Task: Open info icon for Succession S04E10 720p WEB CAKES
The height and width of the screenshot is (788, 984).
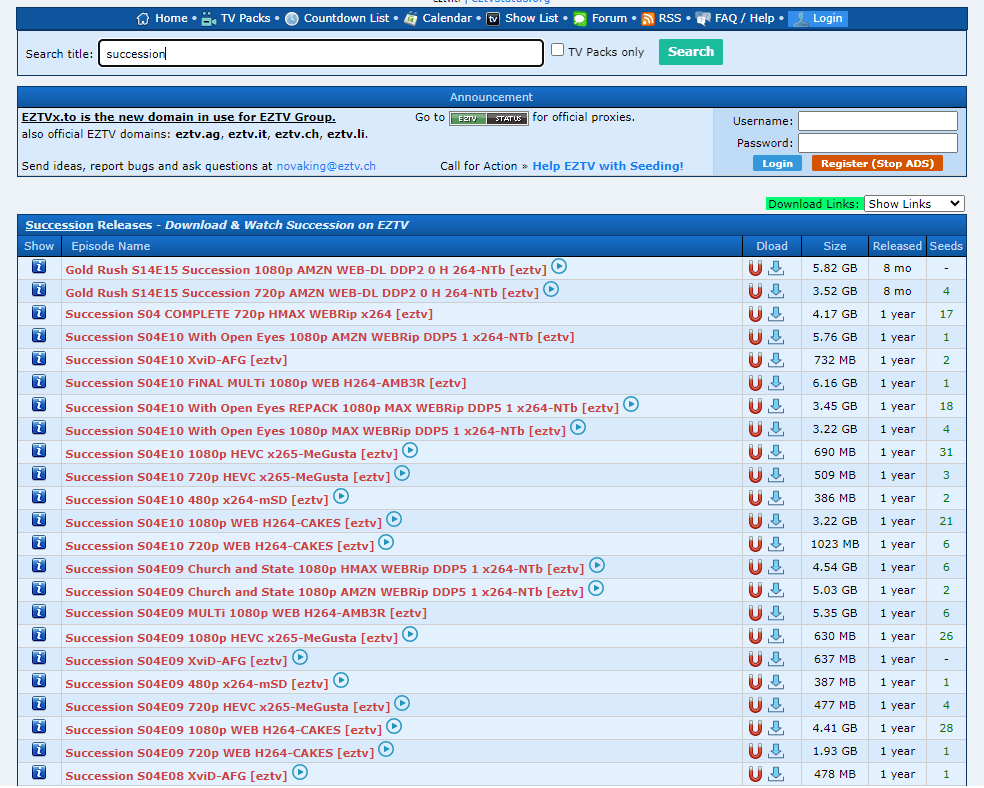Action: coord(39,543)
